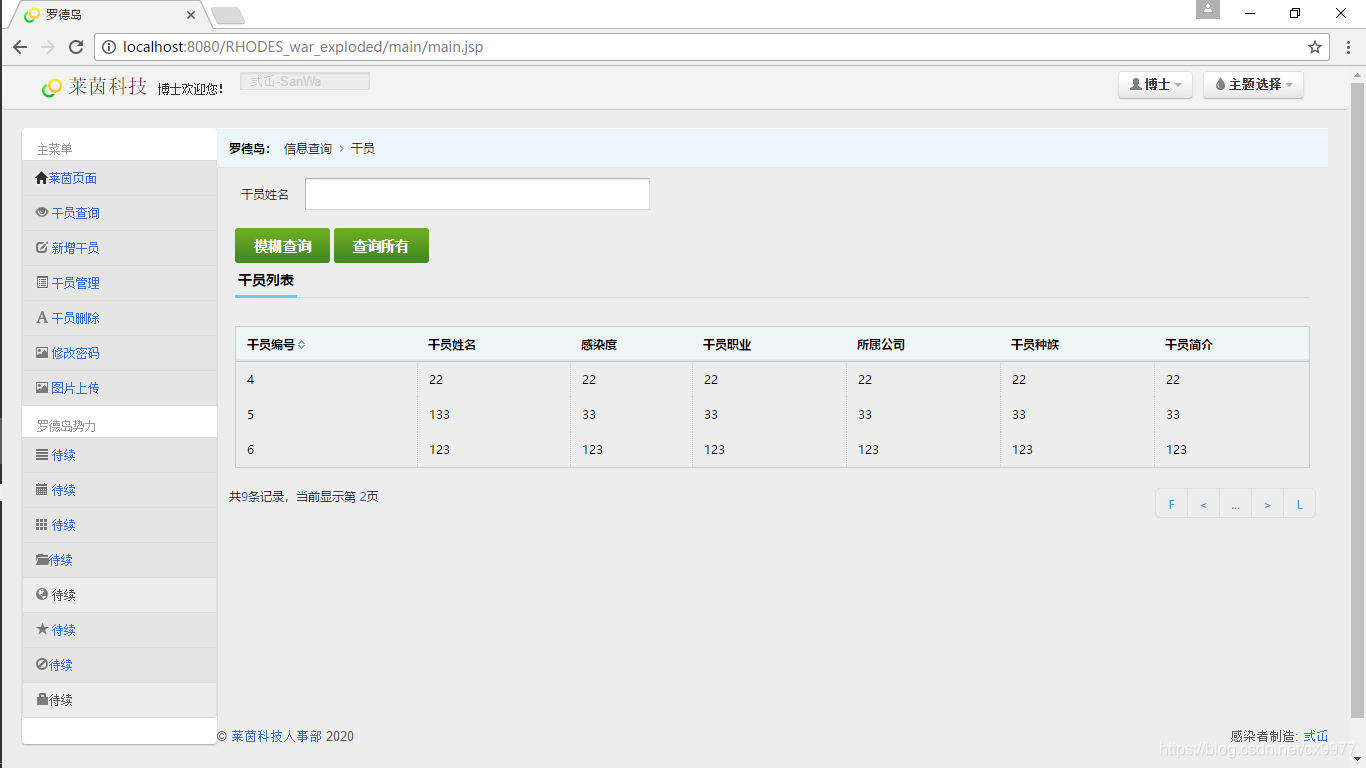Click the eye icon beside 干员查询
This screenshot has width=1366, height=768.
[42, 212]
